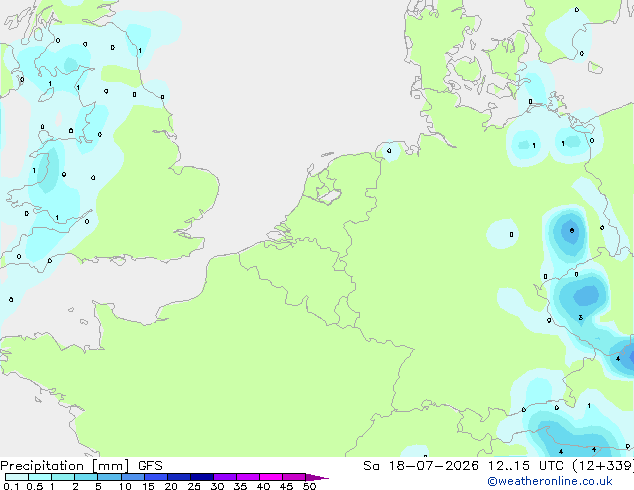
Task: Select the 'GFS' model label
Action: [x=150, y=466]
